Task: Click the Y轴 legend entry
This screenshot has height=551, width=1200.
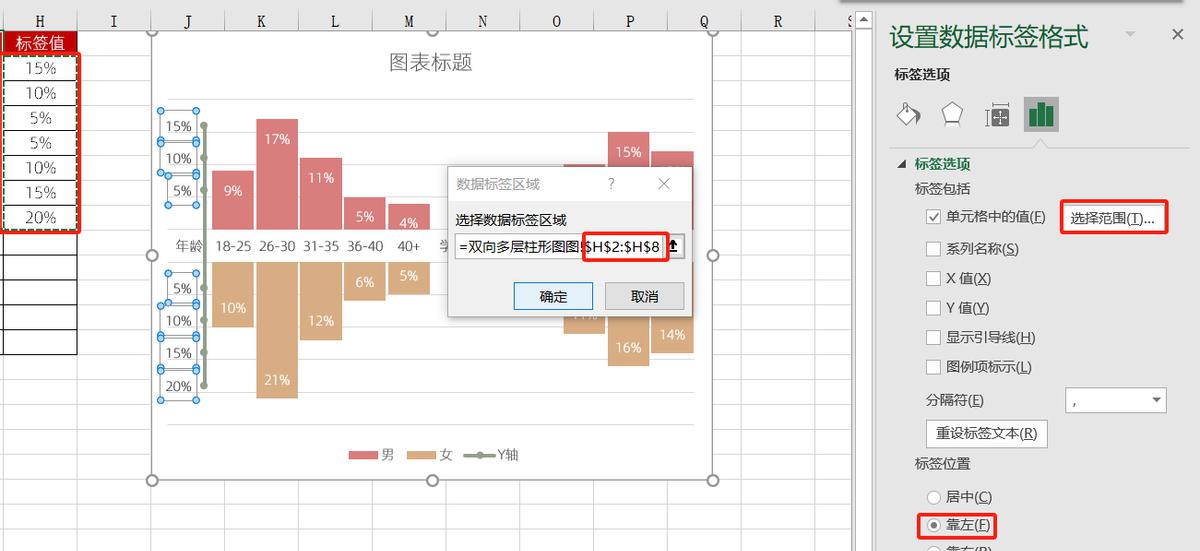Action: pyautogui.click(x=492, y=455)
